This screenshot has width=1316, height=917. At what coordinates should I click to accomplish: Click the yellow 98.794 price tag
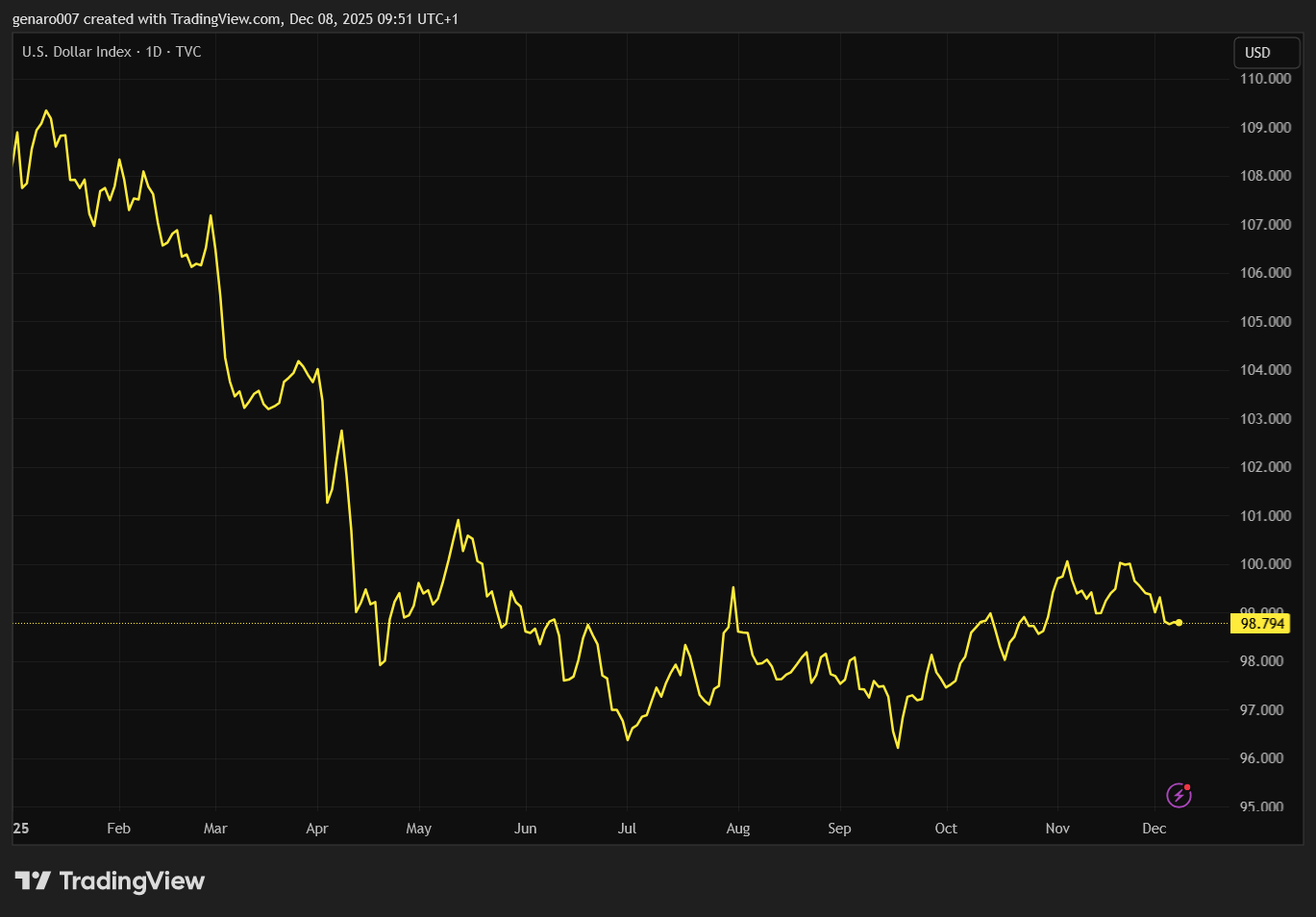(x=1261, y=623)
